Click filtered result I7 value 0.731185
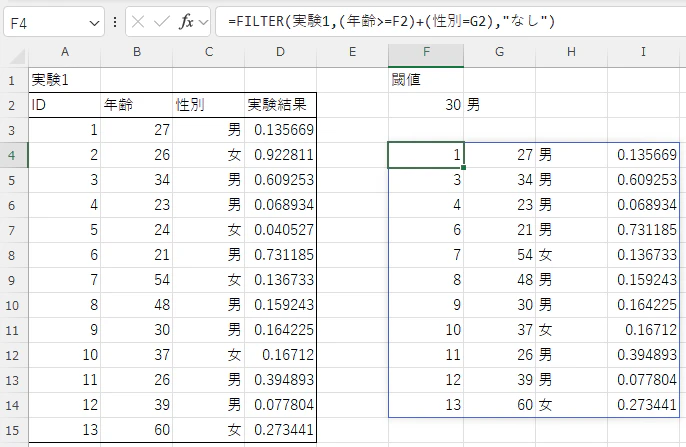The width and height of the screenshot is (686, 447). pyautogui.click(x=643, y=230)
